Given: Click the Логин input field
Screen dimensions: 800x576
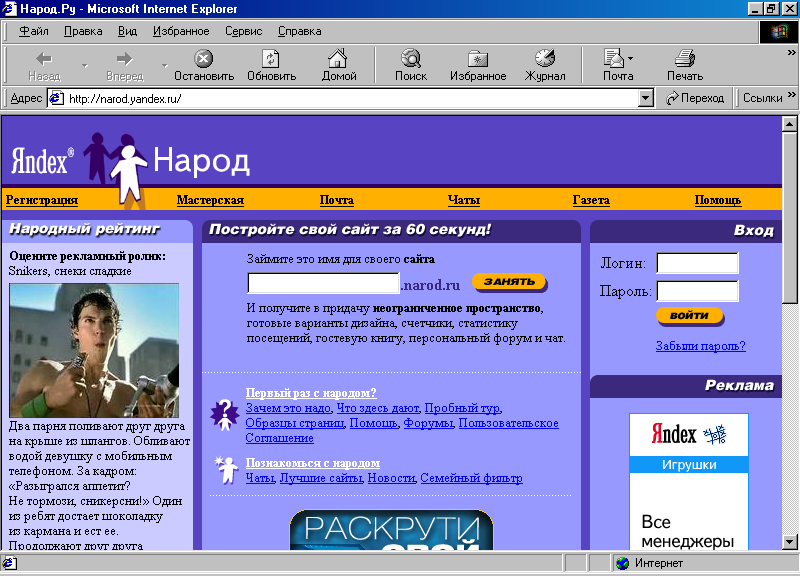Looking at the screenshot, I should tap(697, 263).
